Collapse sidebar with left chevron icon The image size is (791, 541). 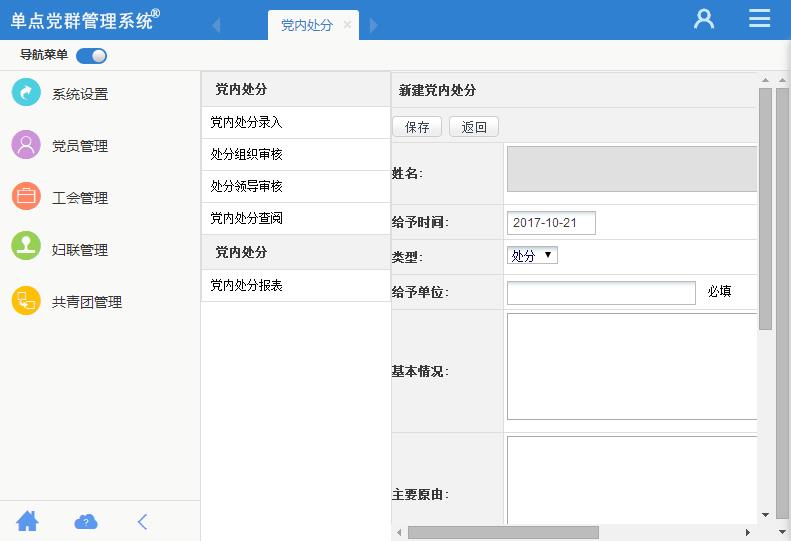143,522
